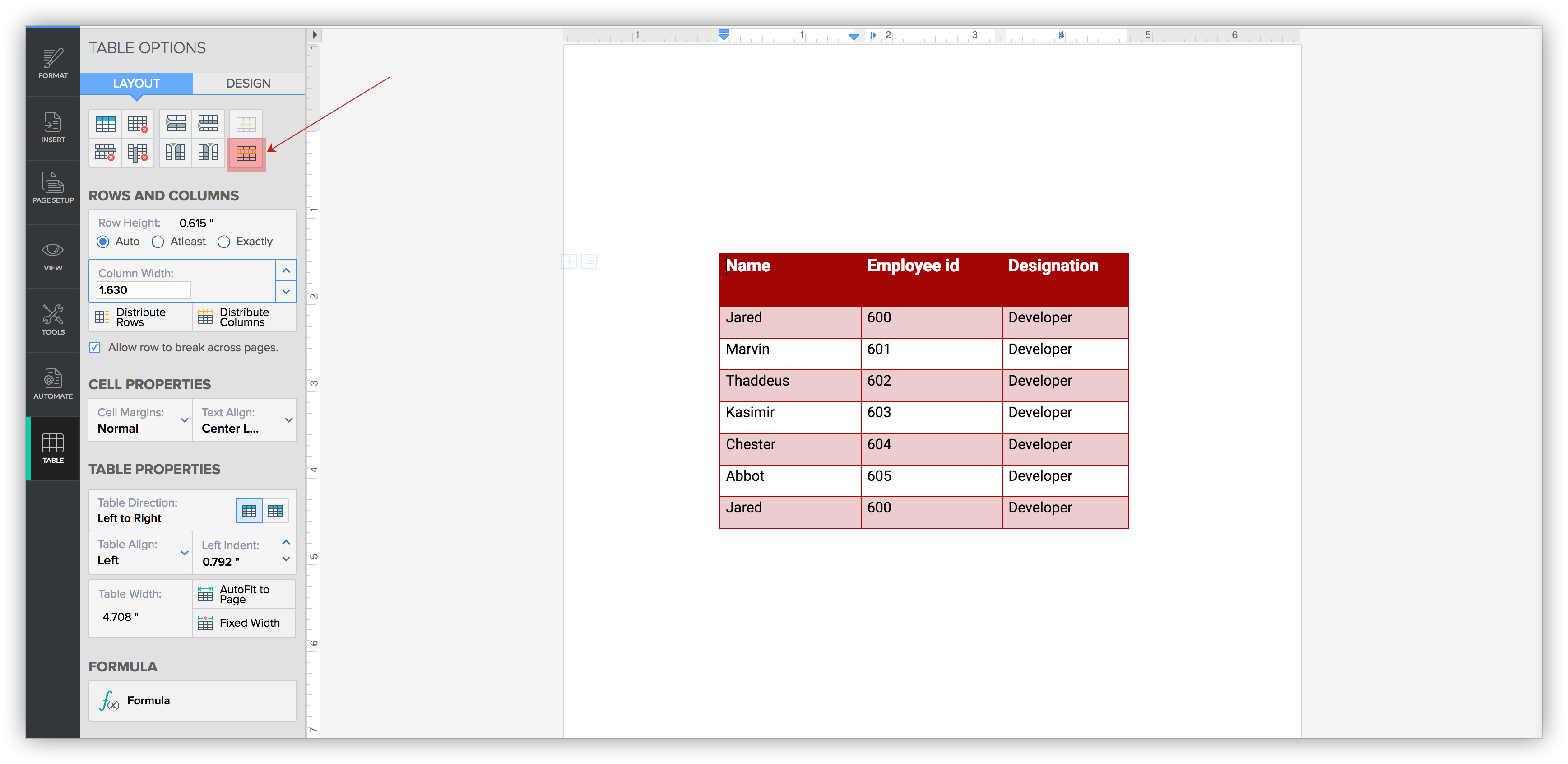Click the highlighted split cells icon
This screenshot has height=764, width=1568.
coord(246,154)
